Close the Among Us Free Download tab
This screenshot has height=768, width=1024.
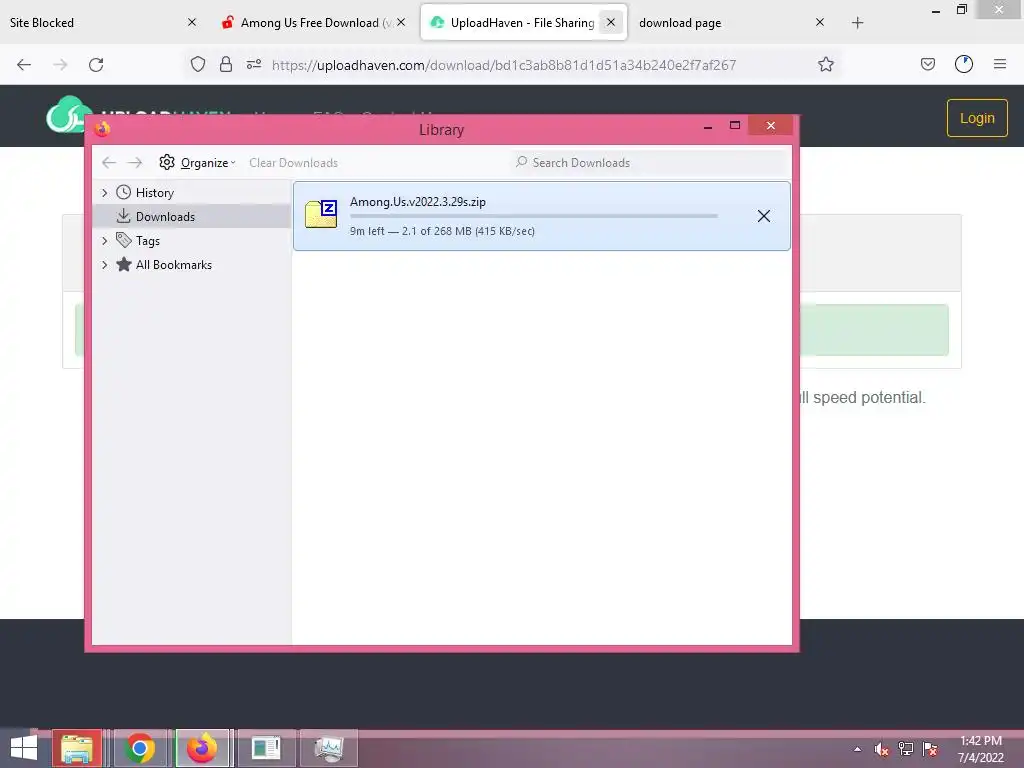tap(401, 22)
